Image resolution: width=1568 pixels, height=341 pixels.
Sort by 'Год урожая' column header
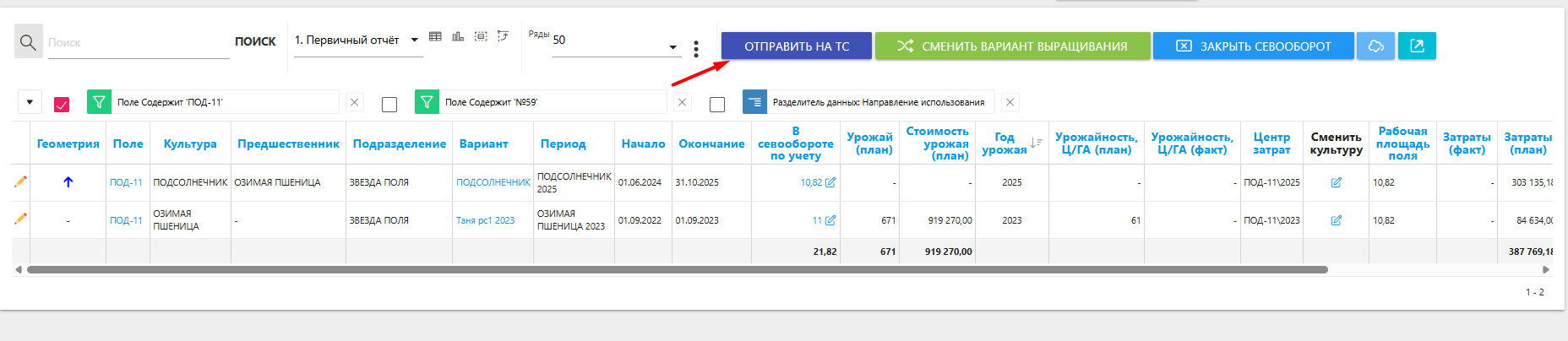click(x=1005, y=143)
